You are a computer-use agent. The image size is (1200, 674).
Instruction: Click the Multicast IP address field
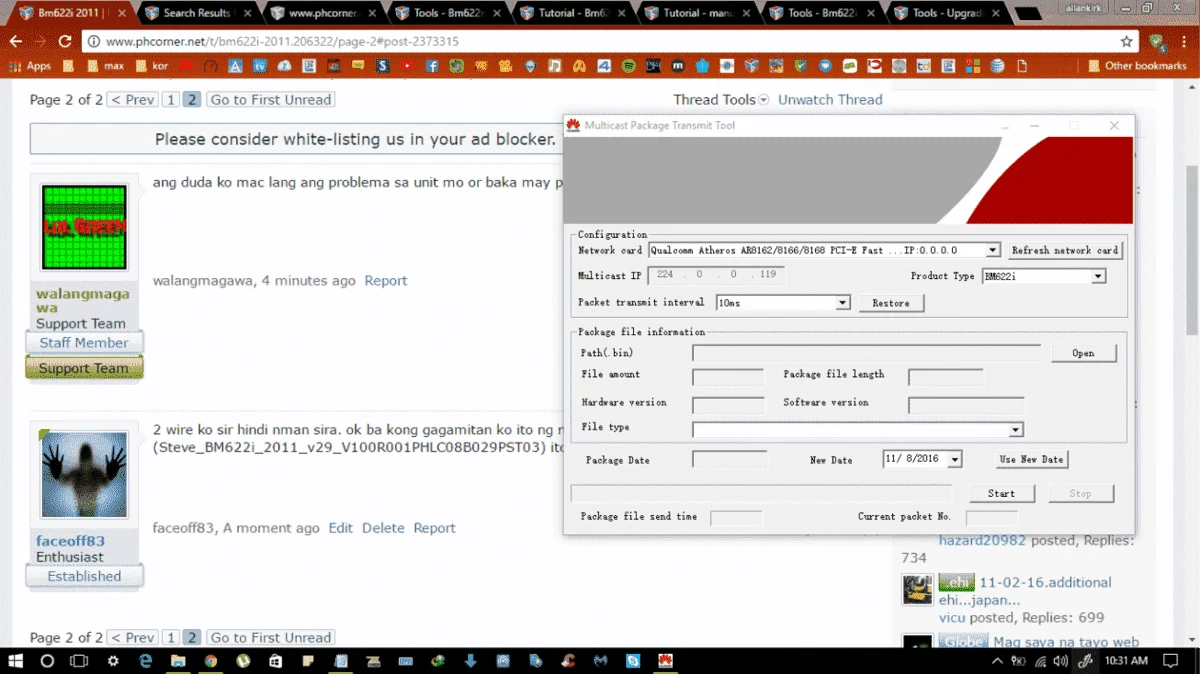pos(716,275)
